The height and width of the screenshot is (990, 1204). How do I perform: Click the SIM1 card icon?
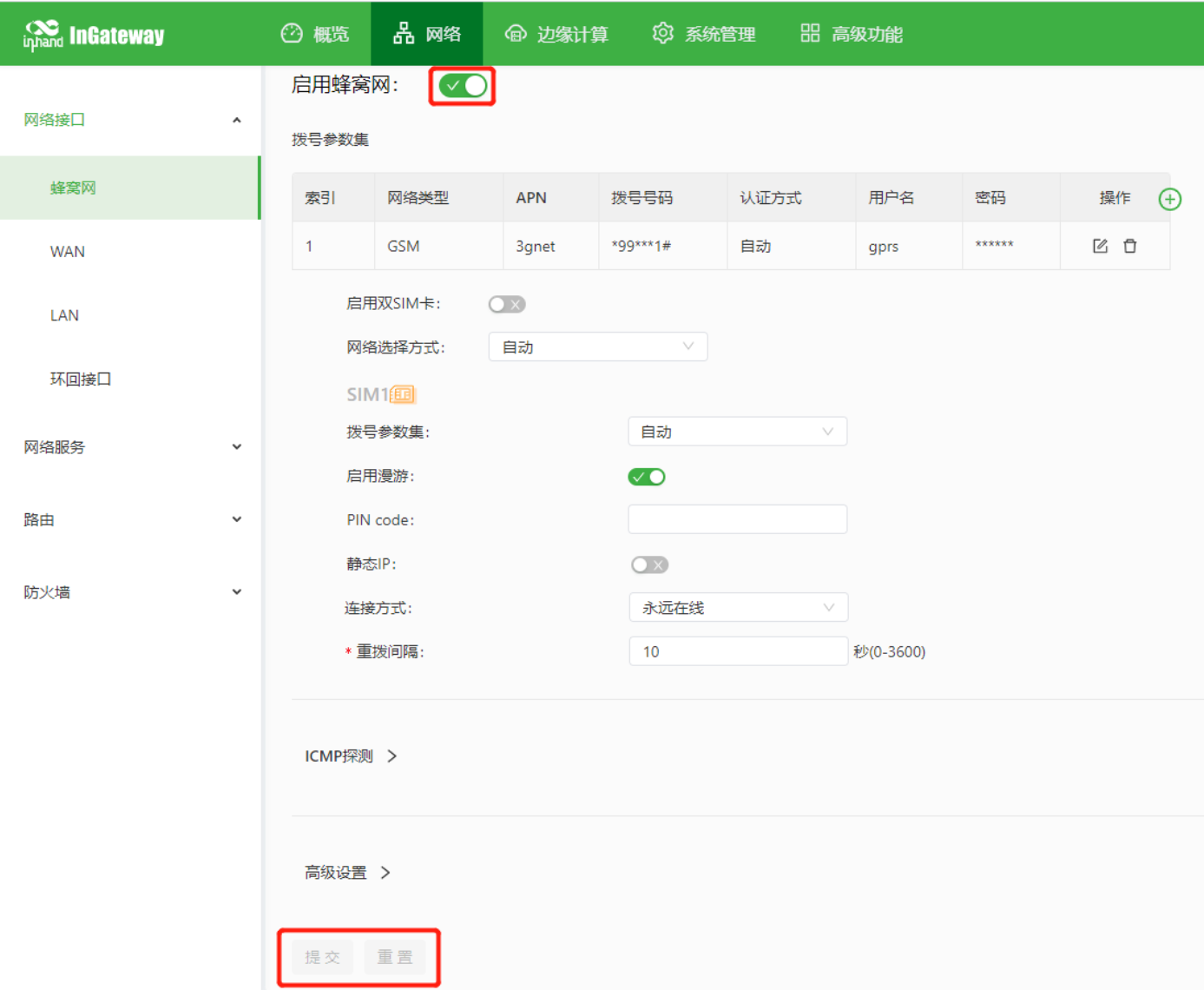coord(402,394)
